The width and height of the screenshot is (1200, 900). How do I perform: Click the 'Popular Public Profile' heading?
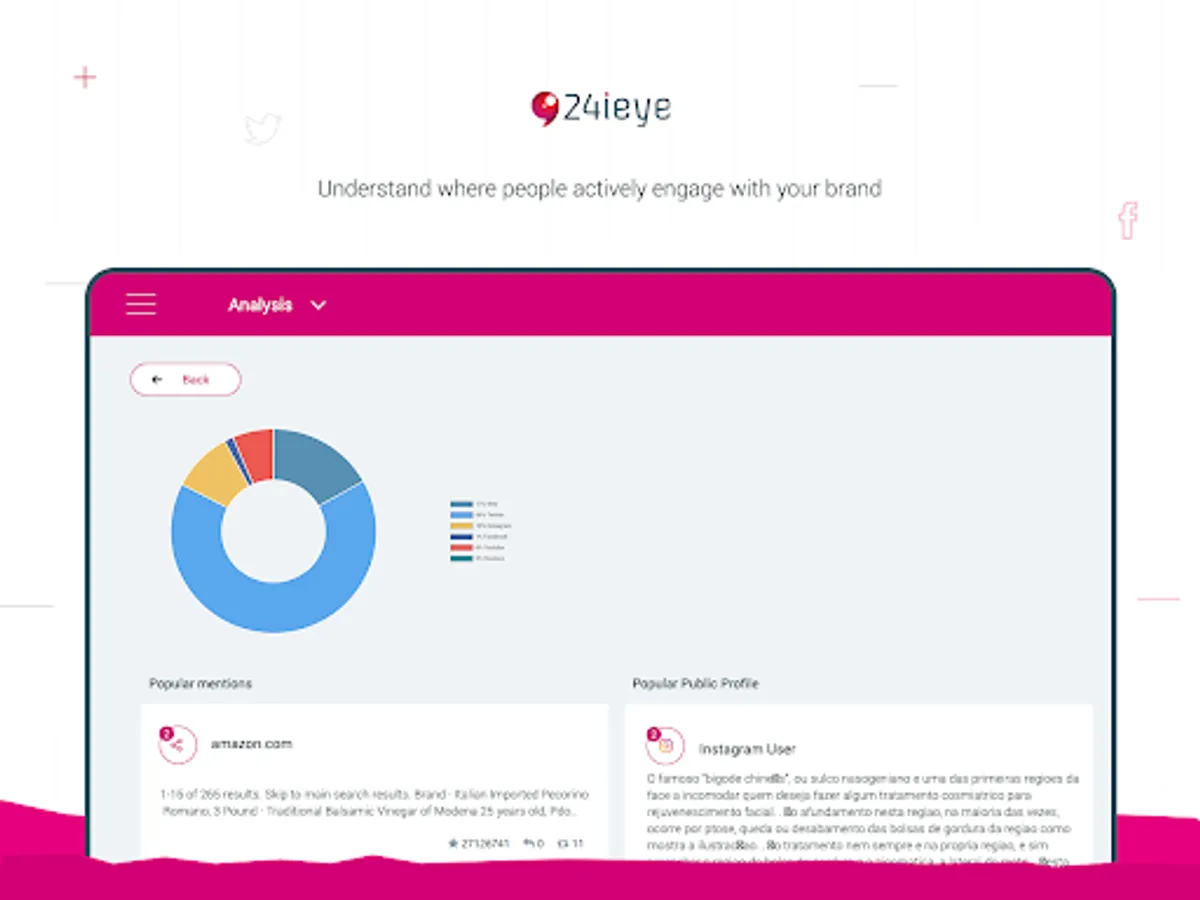[x=695, y=684]
